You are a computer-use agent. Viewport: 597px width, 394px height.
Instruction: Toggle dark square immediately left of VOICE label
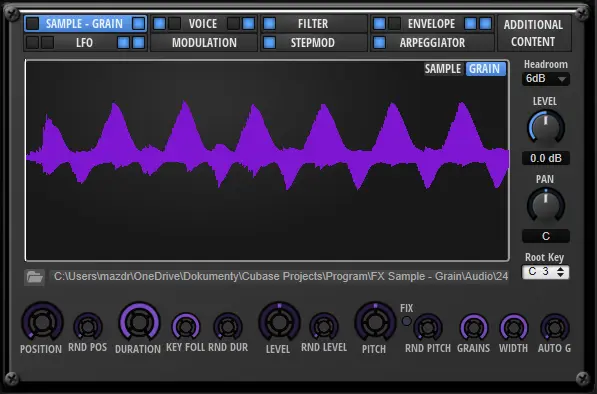174,24
